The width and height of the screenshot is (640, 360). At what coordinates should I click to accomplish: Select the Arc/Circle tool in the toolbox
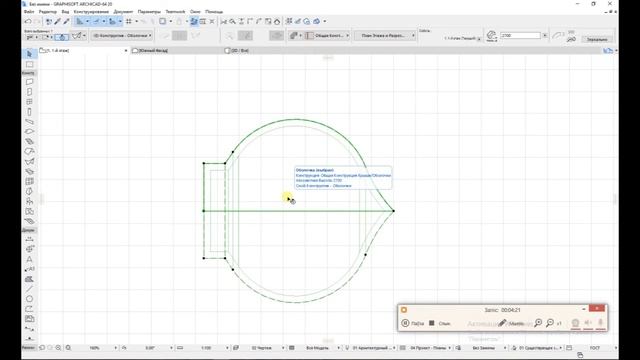tap(29, 299)
